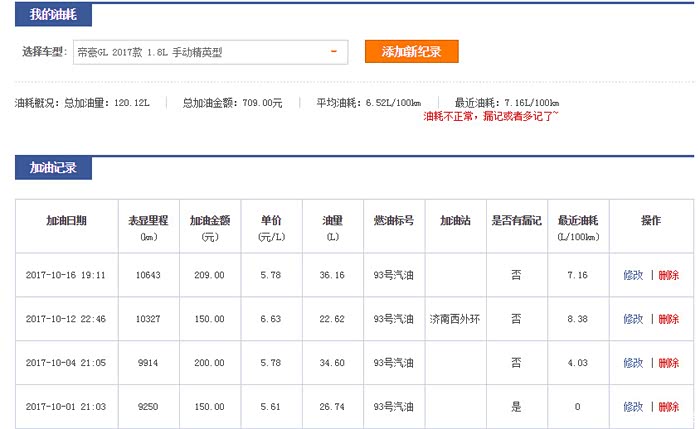Viewport: 700px width, 429px height.
Task: Click 删除 for the 2017-10-12 record
Action: click(668, 319)
